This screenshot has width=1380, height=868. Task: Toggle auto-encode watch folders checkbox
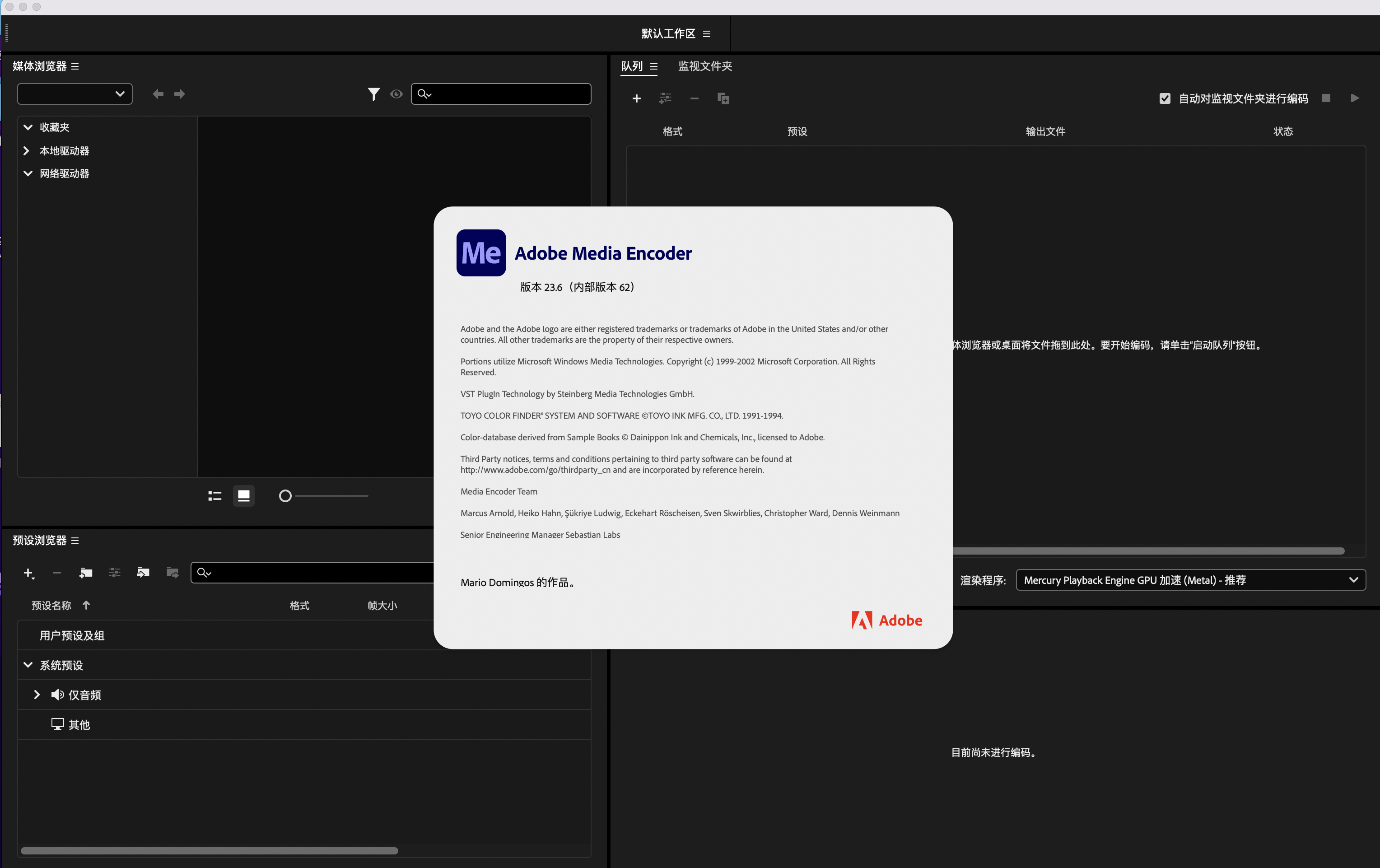[1165, 98]
